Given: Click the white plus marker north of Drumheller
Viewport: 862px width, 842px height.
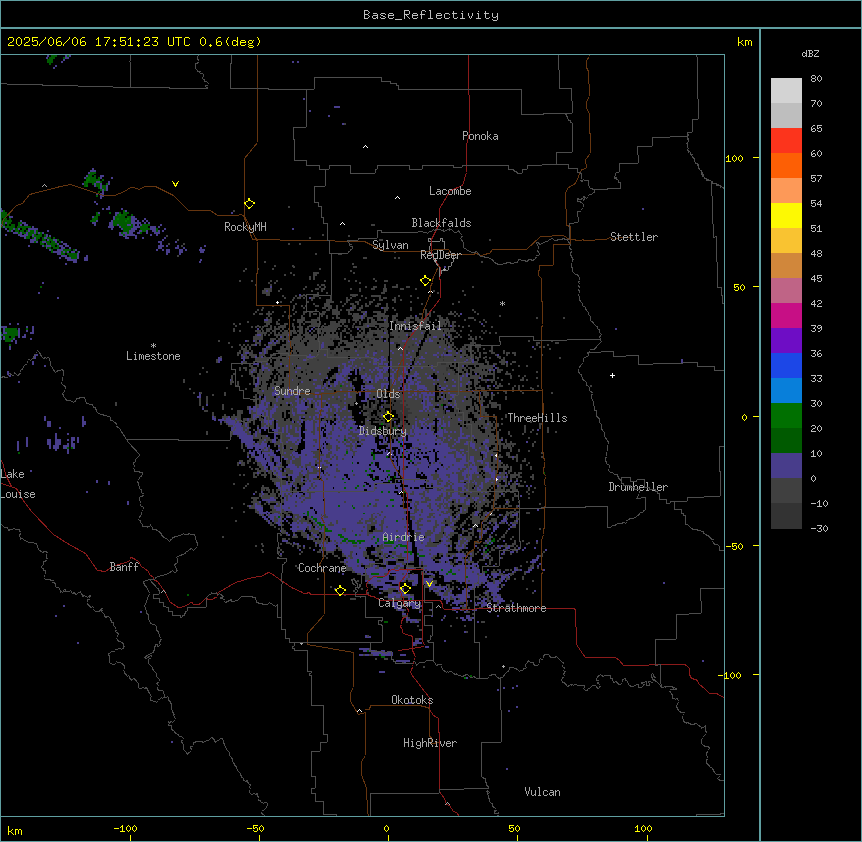Looking at the screenshot, I should [612, 375].
